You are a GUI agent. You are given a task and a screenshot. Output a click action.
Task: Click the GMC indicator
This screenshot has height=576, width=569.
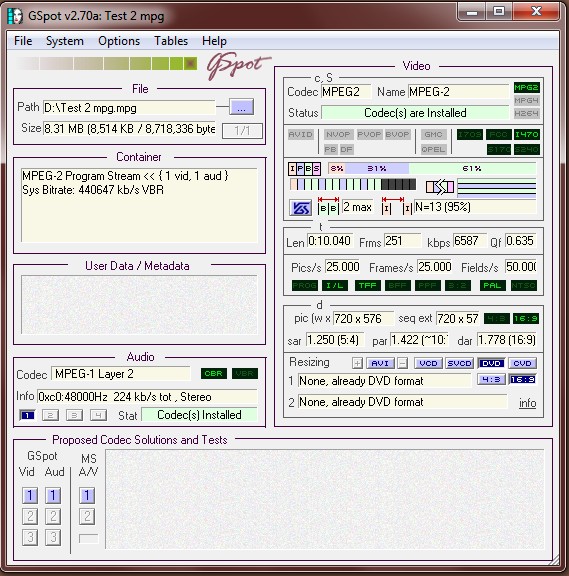click(433, 134)
